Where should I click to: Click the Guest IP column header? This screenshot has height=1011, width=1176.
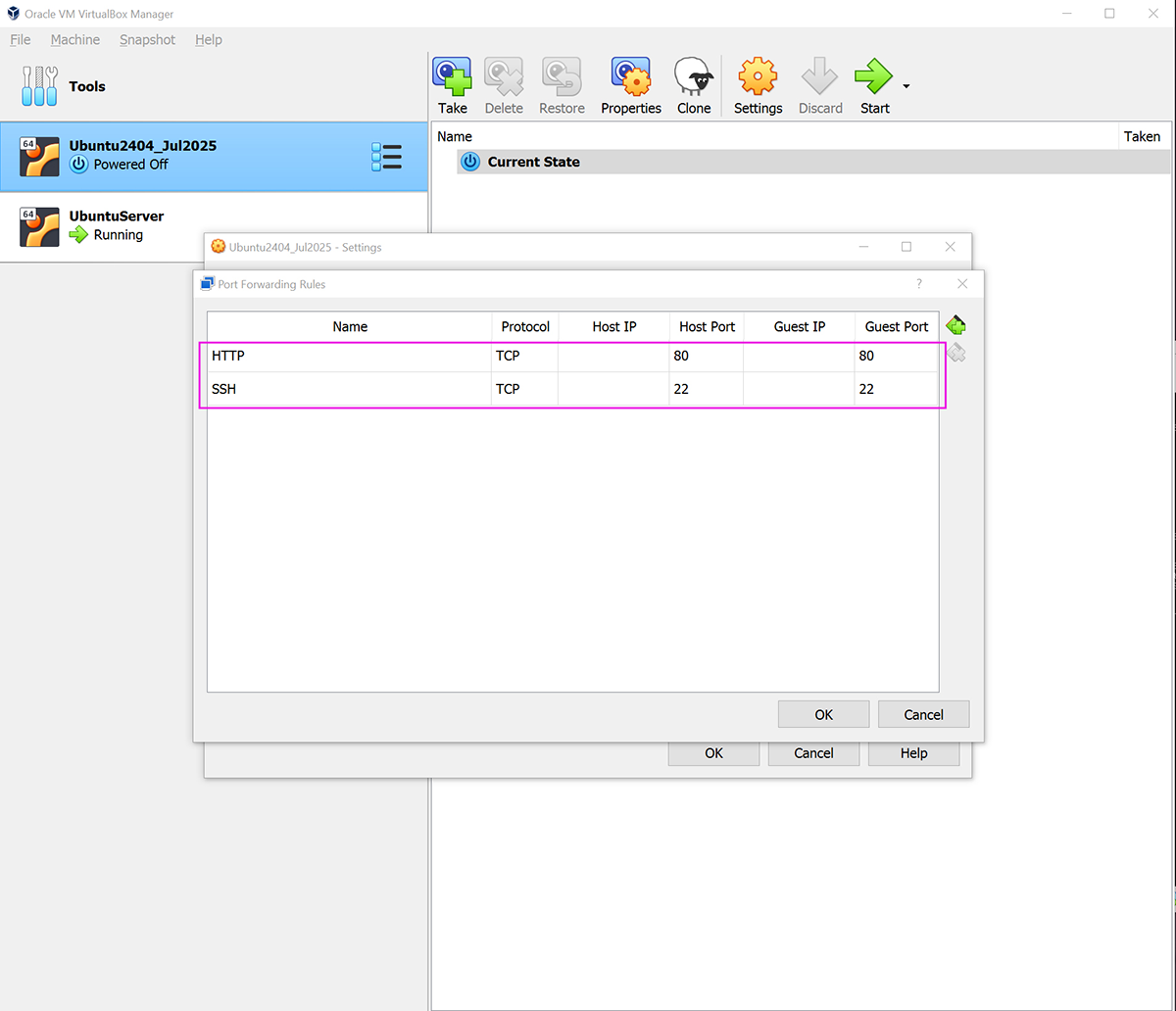click(x=800, y=326)
